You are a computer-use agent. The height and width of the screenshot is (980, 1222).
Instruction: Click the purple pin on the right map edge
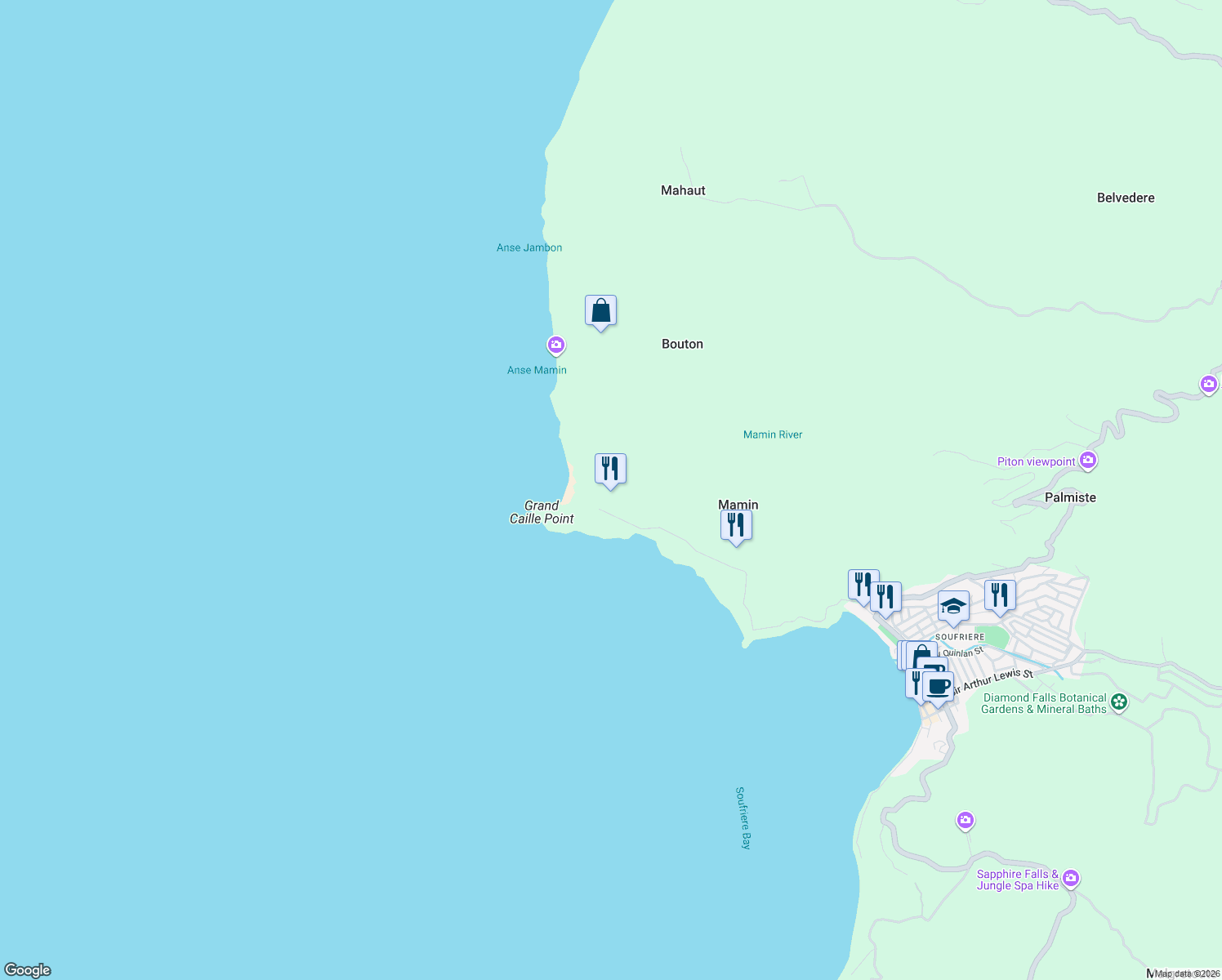[1209, 384]
